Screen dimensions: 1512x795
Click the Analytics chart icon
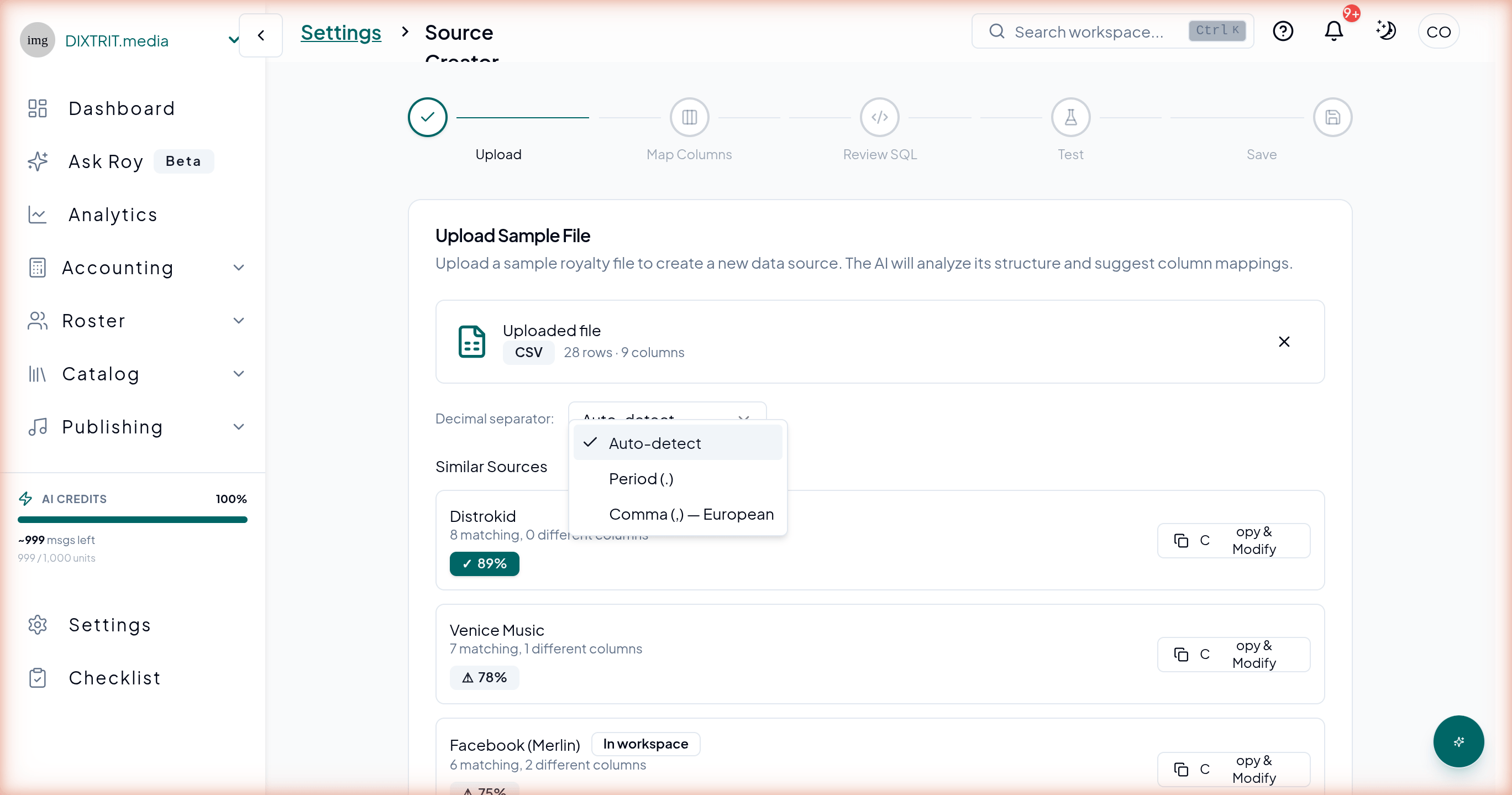pos(38,215)
